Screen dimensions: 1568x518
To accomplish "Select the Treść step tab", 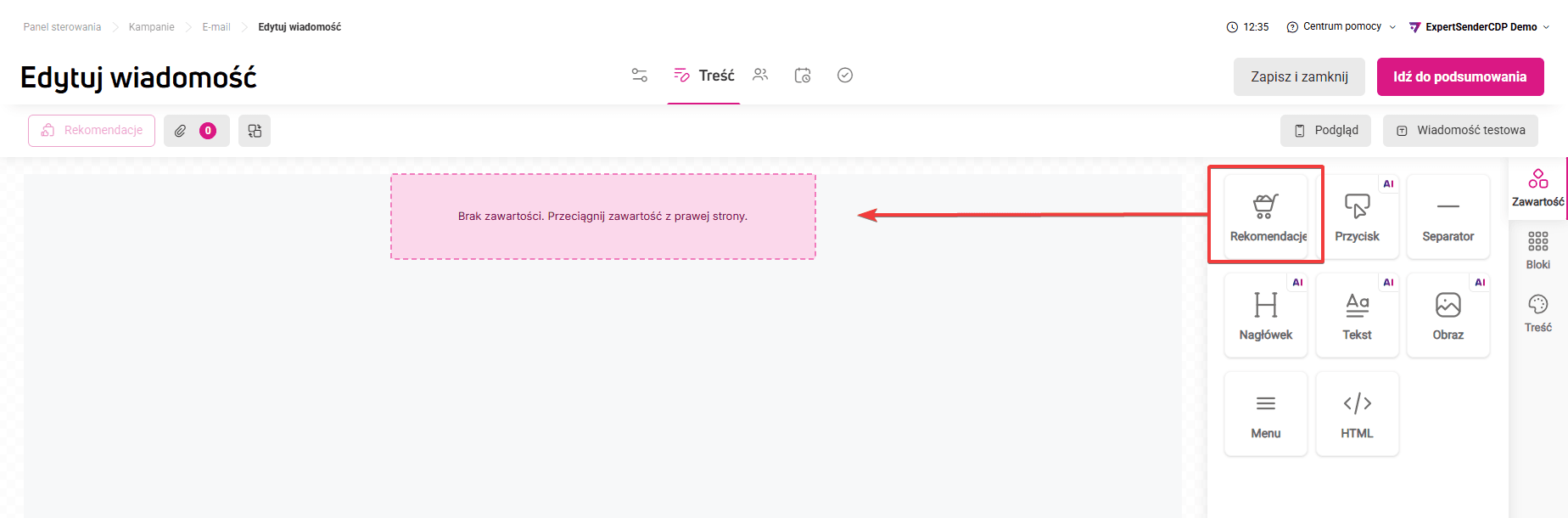I will [703, 76].
